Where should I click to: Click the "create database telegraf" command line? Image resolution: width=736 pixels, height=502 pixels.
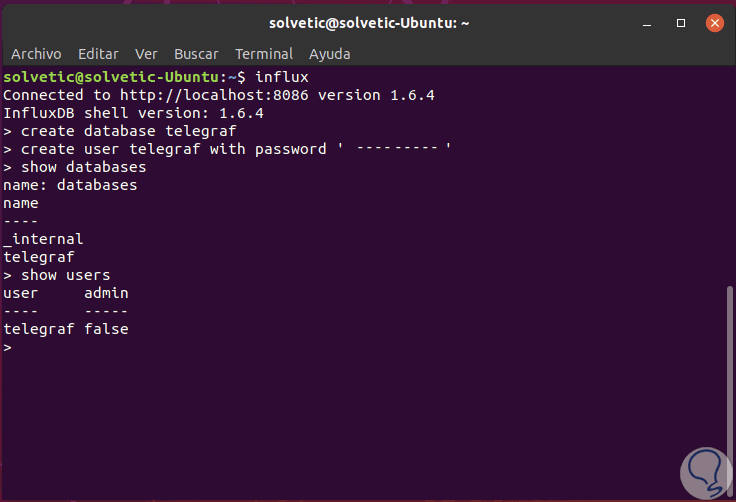click(128, 131)
